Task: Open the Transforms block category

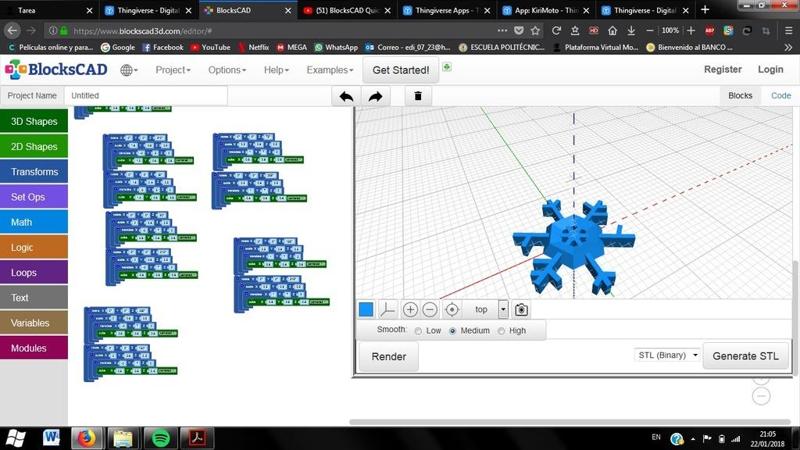Action: pos(34,172)
